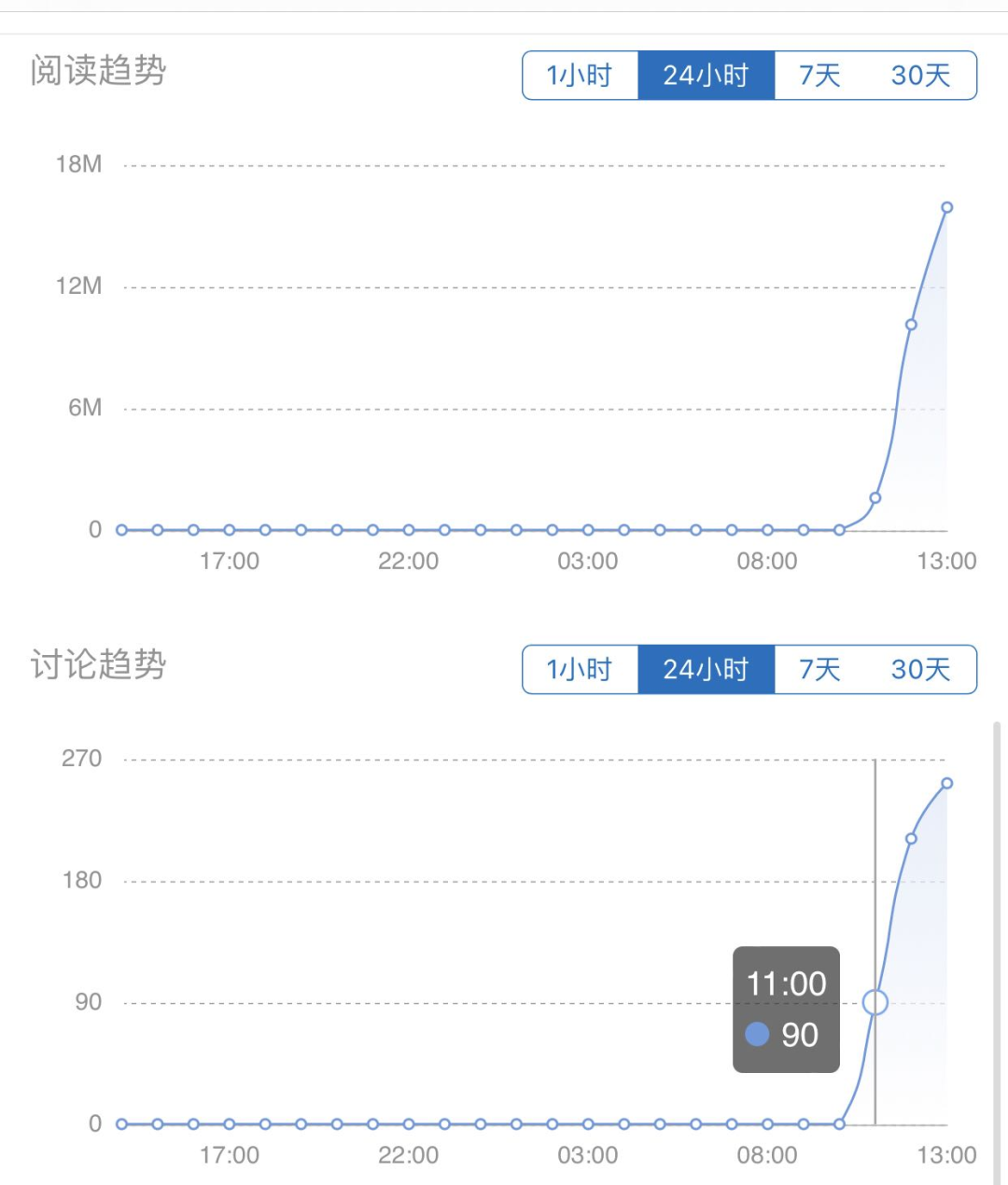Switch 阅读趋势 to 30天 view

tap(920, 76)
